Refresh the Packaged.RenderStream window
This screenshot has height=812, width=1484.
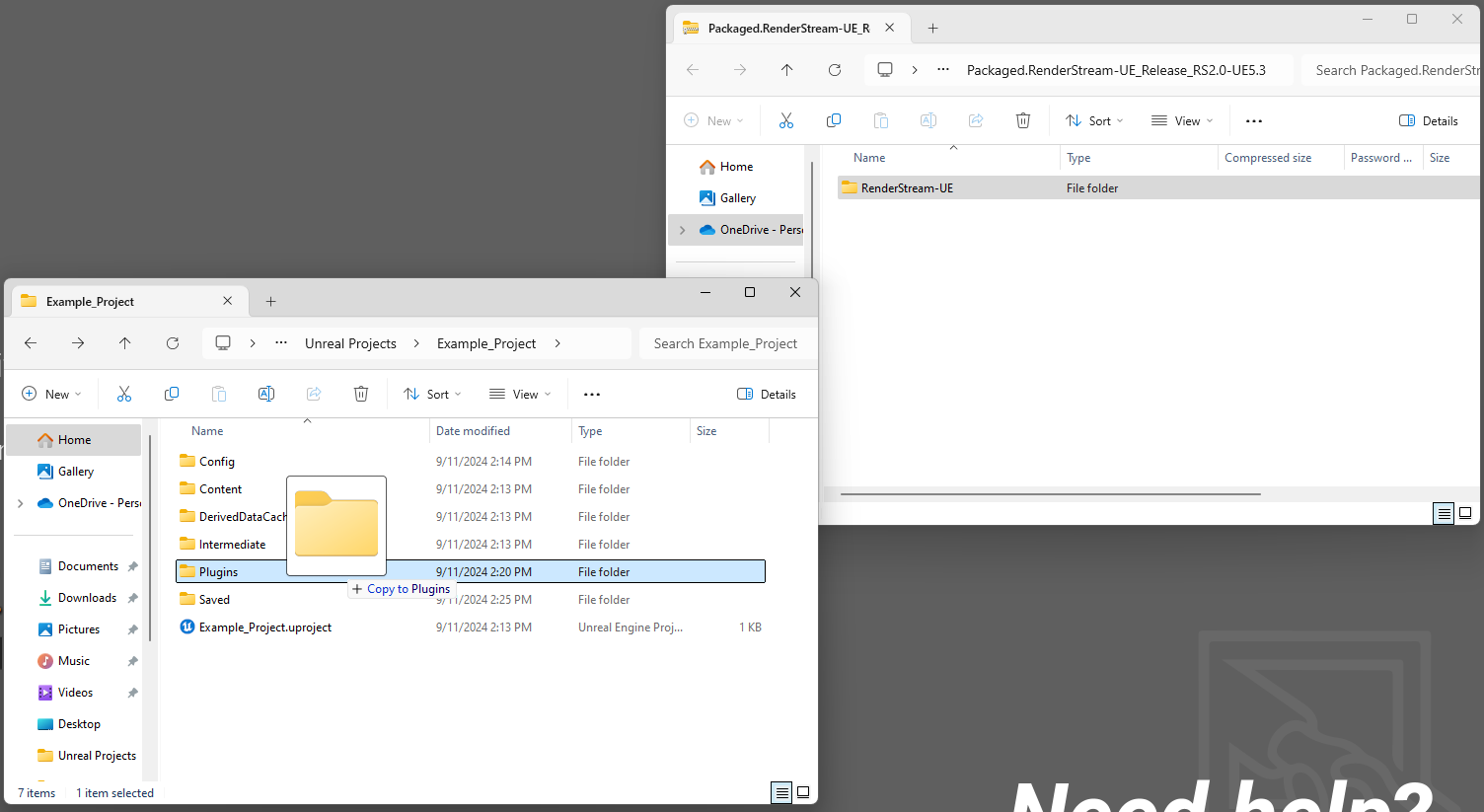835,70
